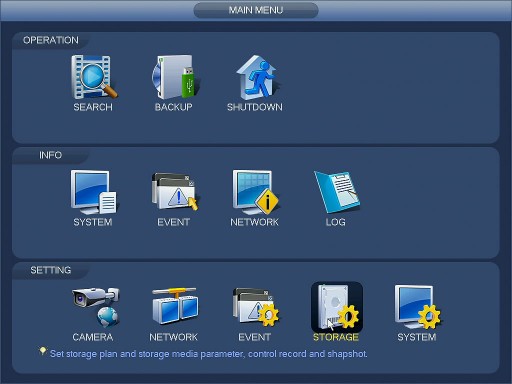Open highlighted Storage setting icon
Image resolution: width=512 pixels, height=384 pixels.
[337, 307]
